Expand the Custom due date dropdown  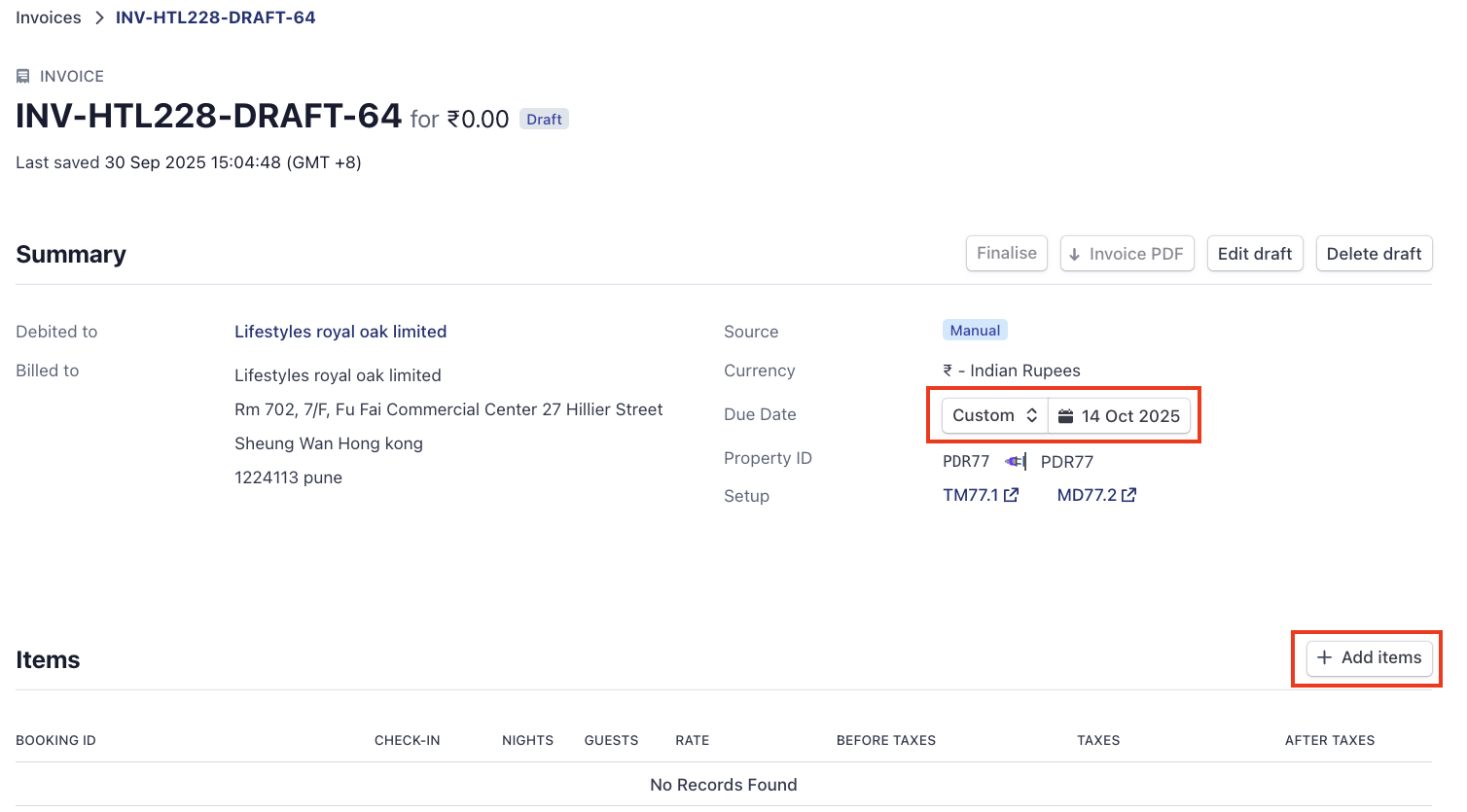click(994, 415)
